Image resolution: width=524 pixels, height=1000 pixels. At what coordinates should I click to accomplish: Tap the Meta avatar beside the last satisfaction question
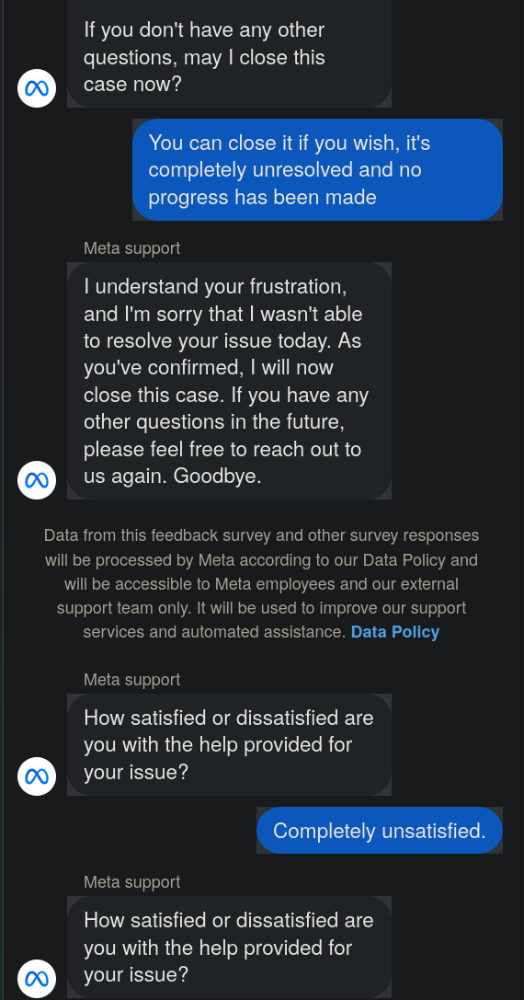[36, 978]
